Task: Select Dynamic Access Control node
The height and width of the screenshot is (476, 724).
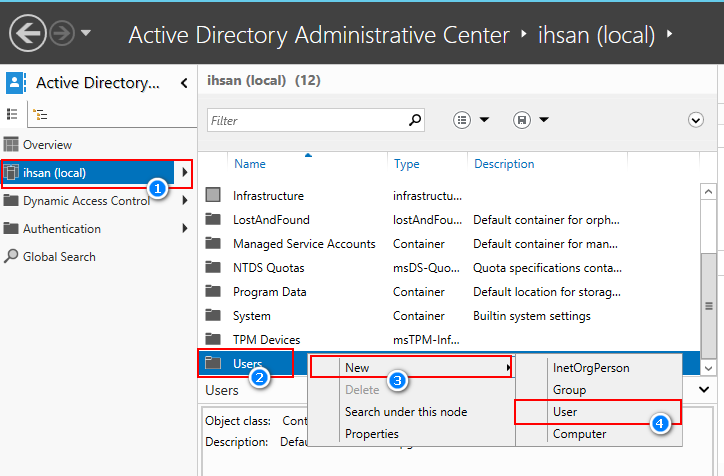Action: pos(86,201)
